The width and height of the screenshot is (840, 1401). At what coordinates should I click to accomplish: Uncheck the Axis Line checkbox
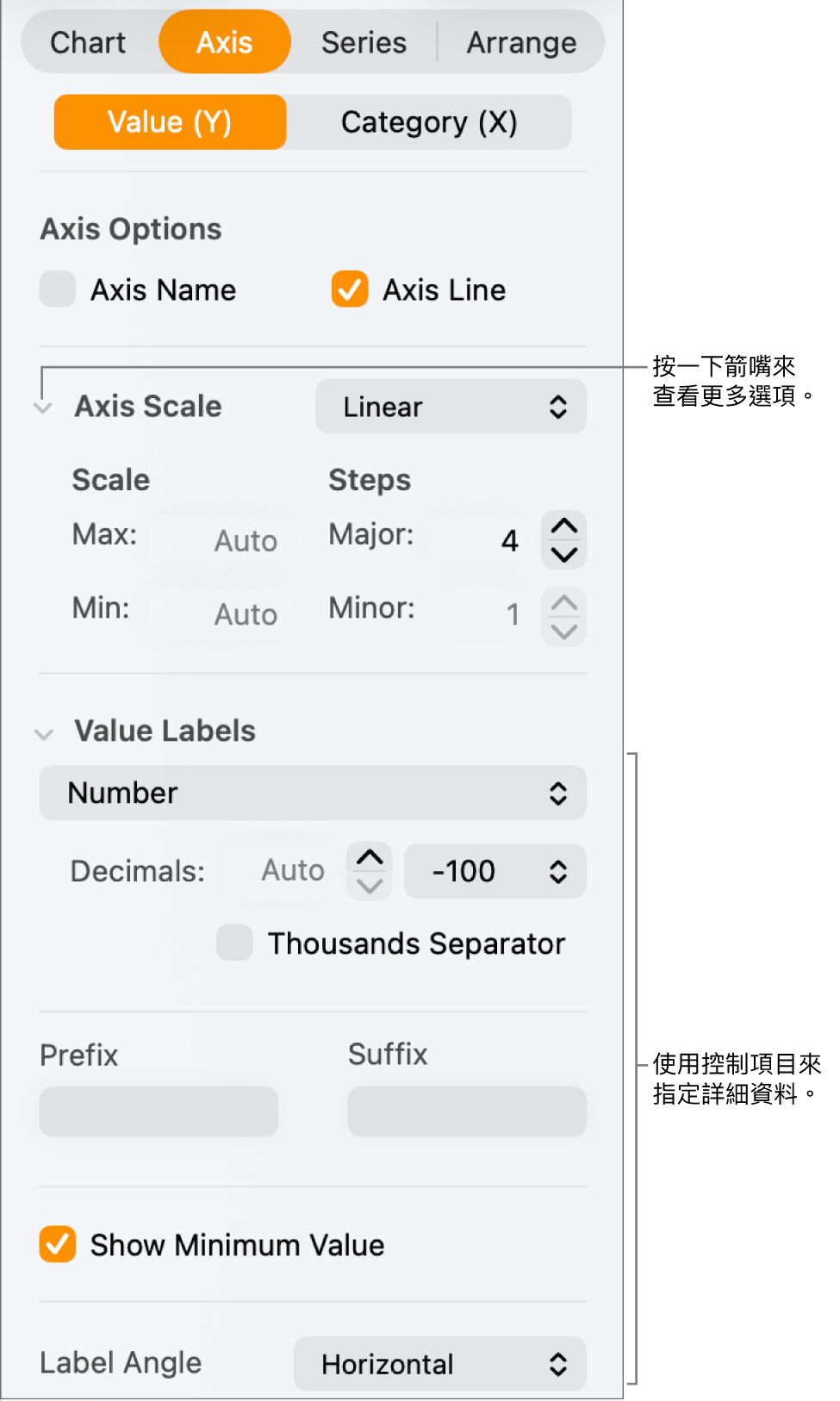(350, 290)
